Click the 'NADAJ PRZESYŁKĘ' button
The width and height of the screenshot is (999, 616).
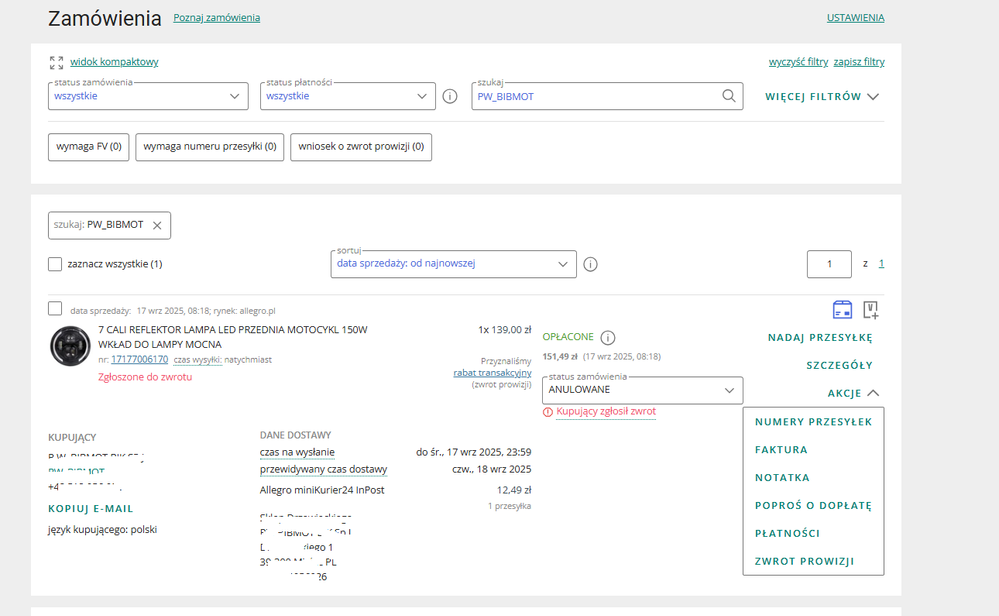click(x=820, y=338)
